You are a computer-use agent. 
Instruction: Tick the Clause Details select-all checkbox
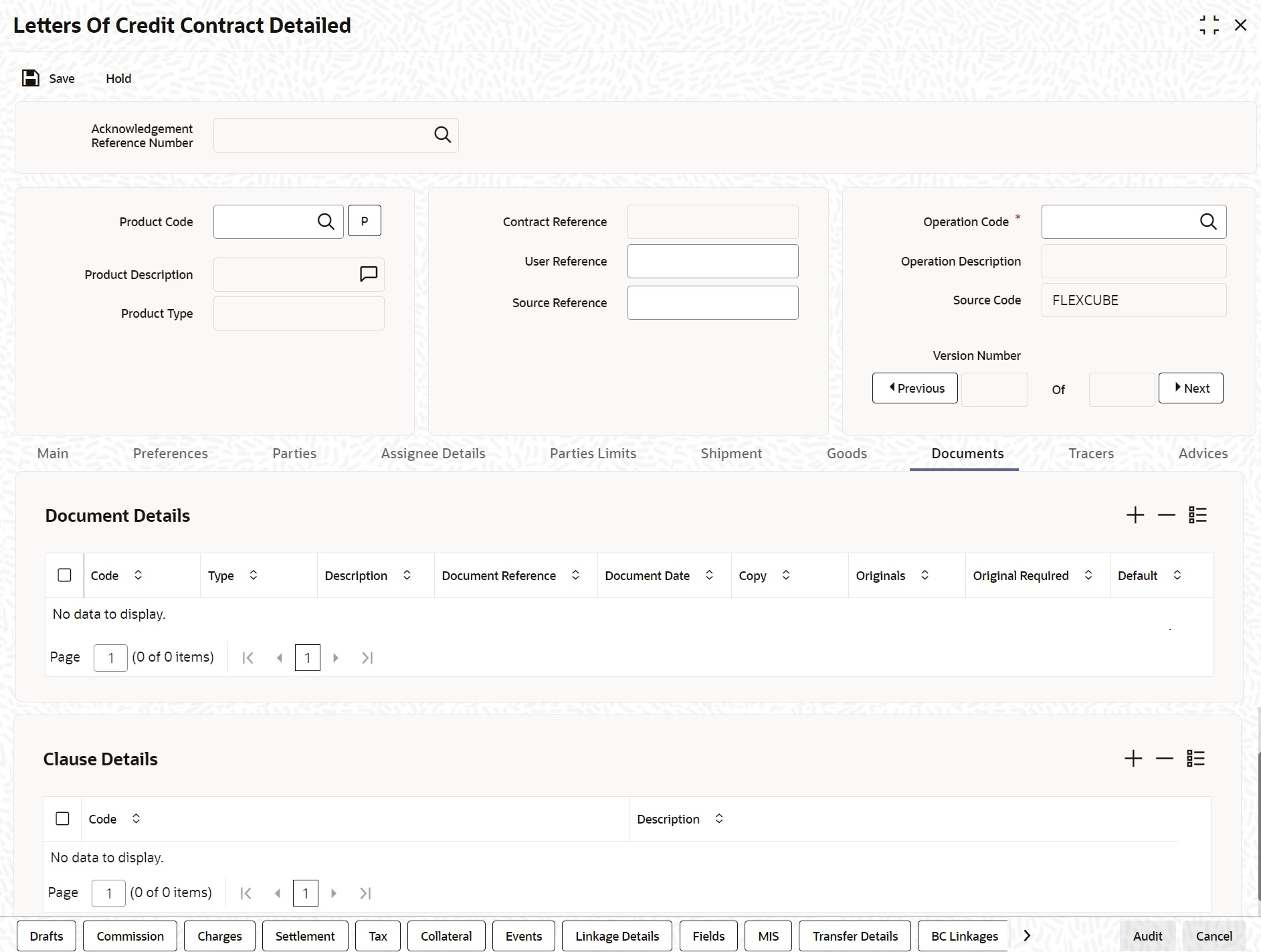tap(62, 819)
